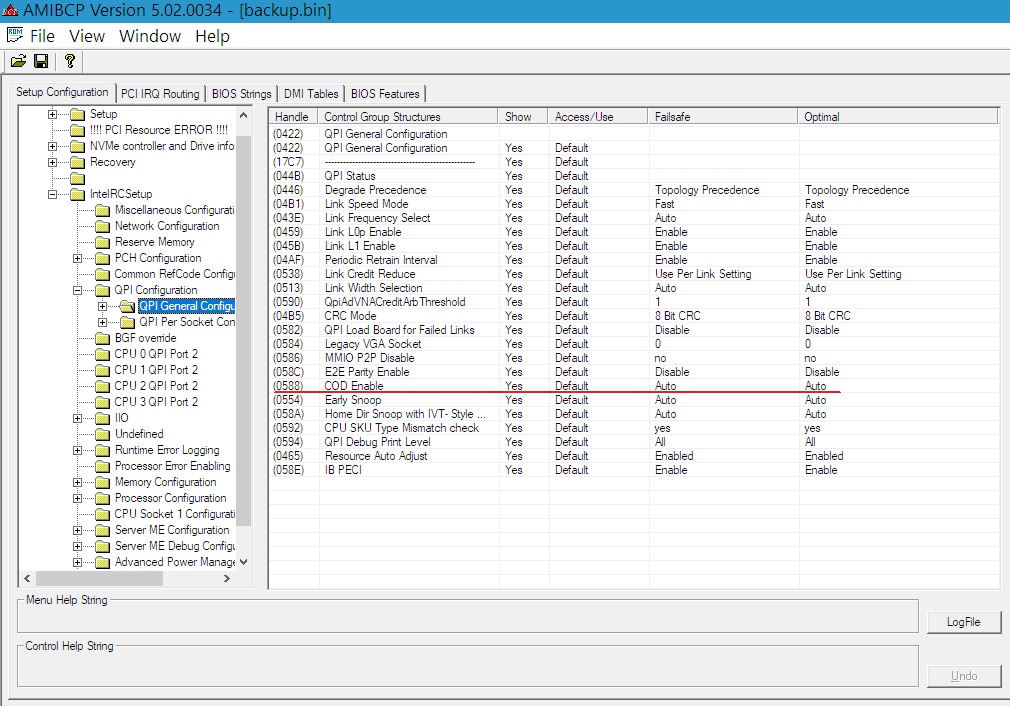The width and height of the screenshot is (1010, 706).
Task: Click the QPI Configuration folder icon
Action: tap(102, 291)
